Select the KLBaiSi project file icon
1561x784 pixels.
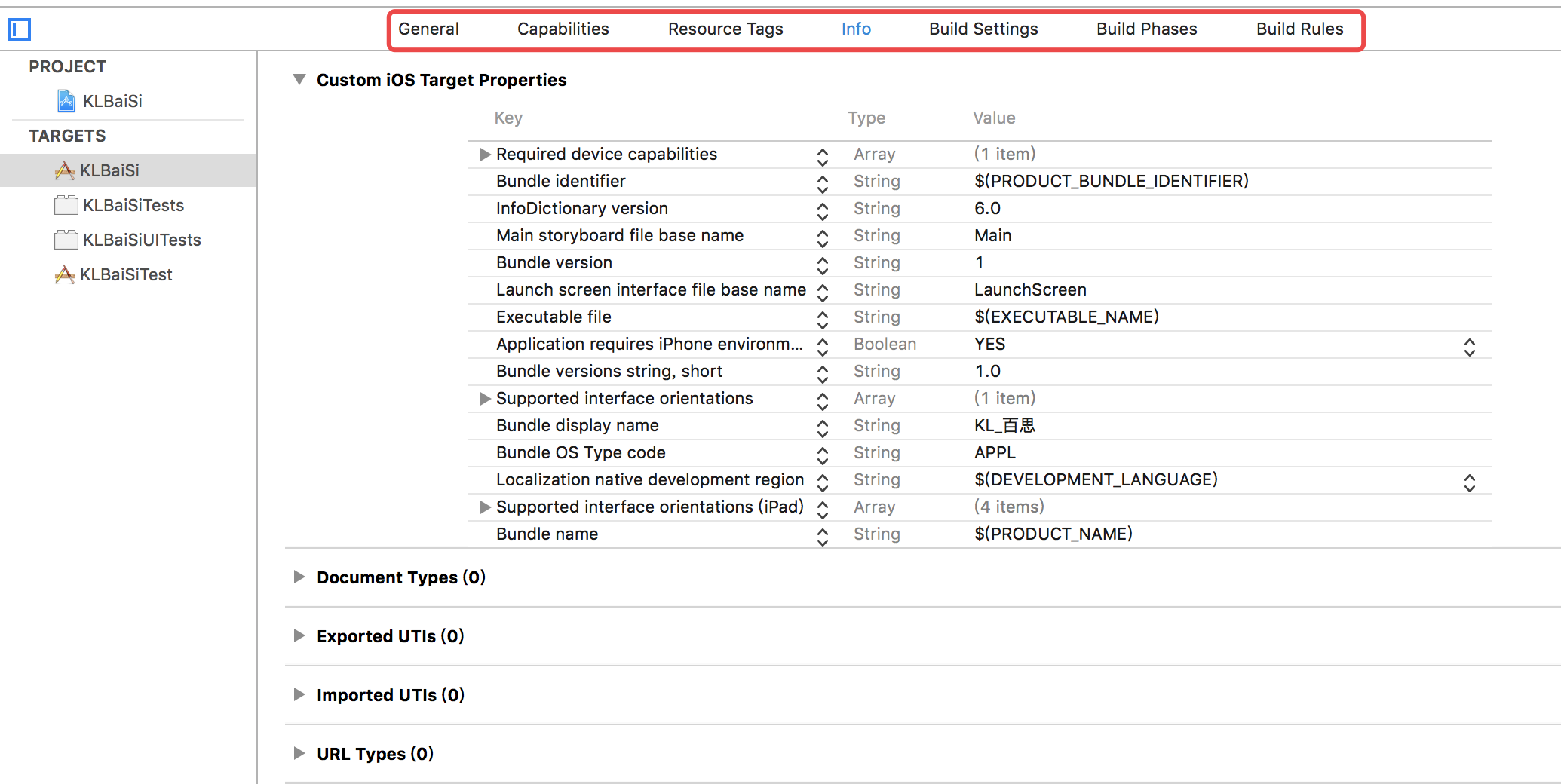[66, 101]
